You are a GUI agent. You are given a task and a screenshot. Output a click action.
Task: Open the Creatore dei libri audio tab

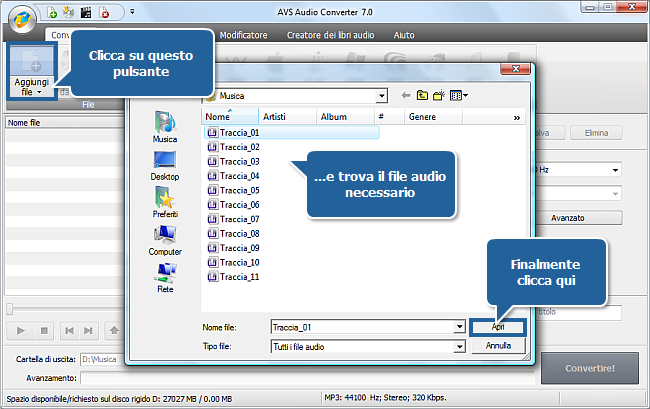330,35
